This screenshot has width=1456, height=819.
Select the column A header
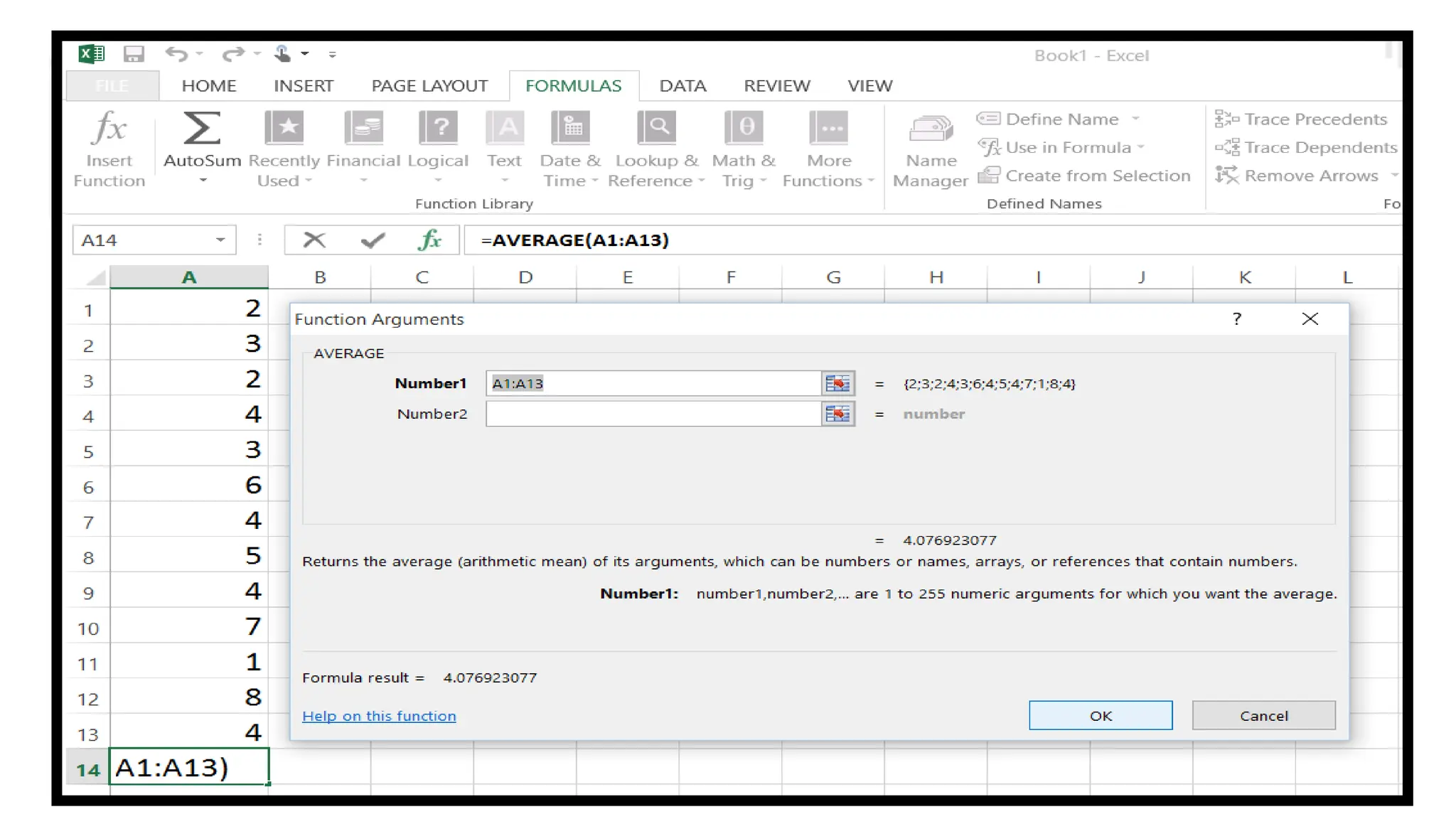point(189,277)
